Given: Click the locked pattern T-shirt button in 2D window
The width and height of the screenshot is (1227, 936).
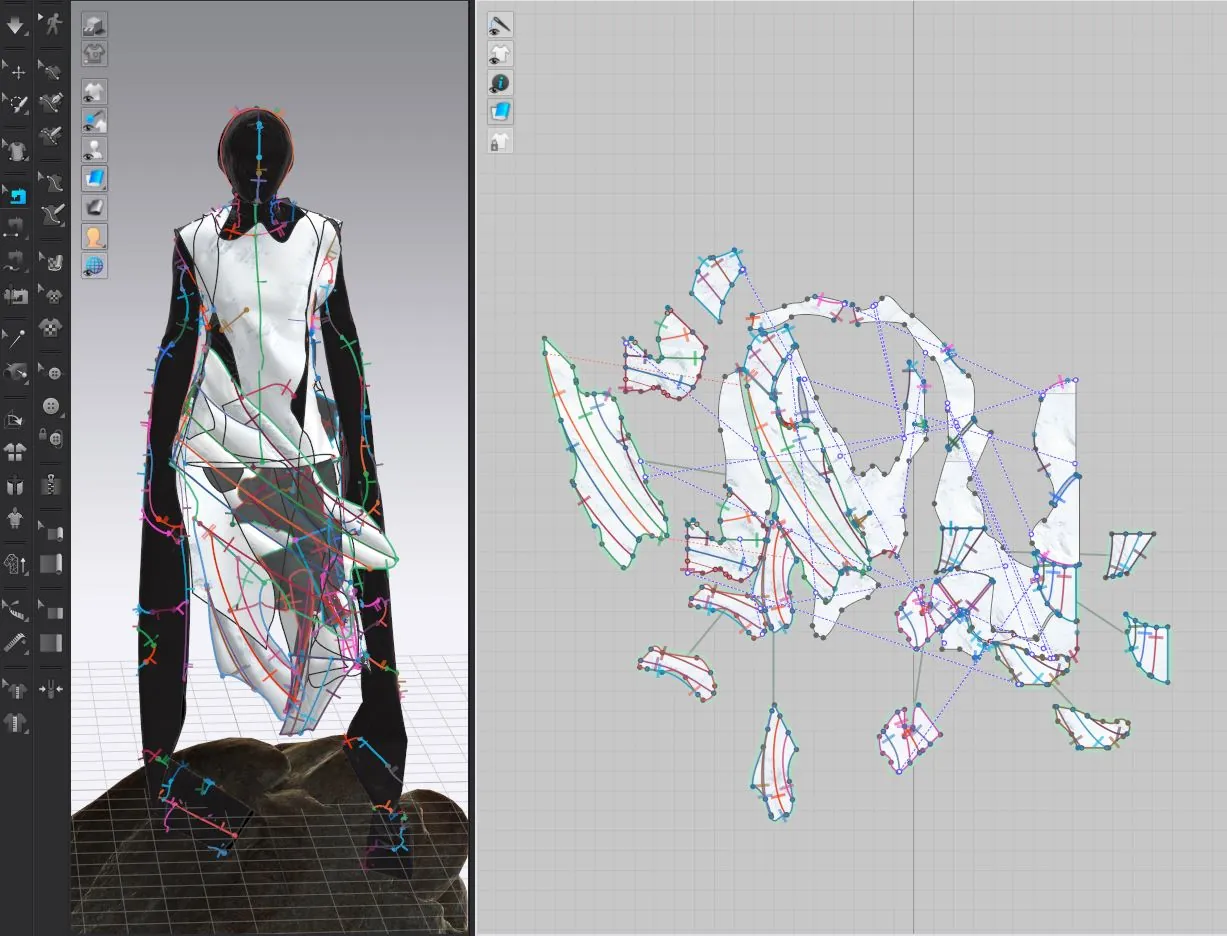Looking at the screenshot, I should (x=500, y=141).
